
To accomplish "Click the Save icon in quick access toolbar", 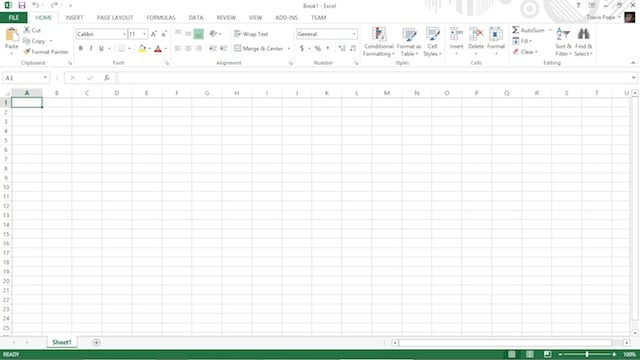I will 22,6.
